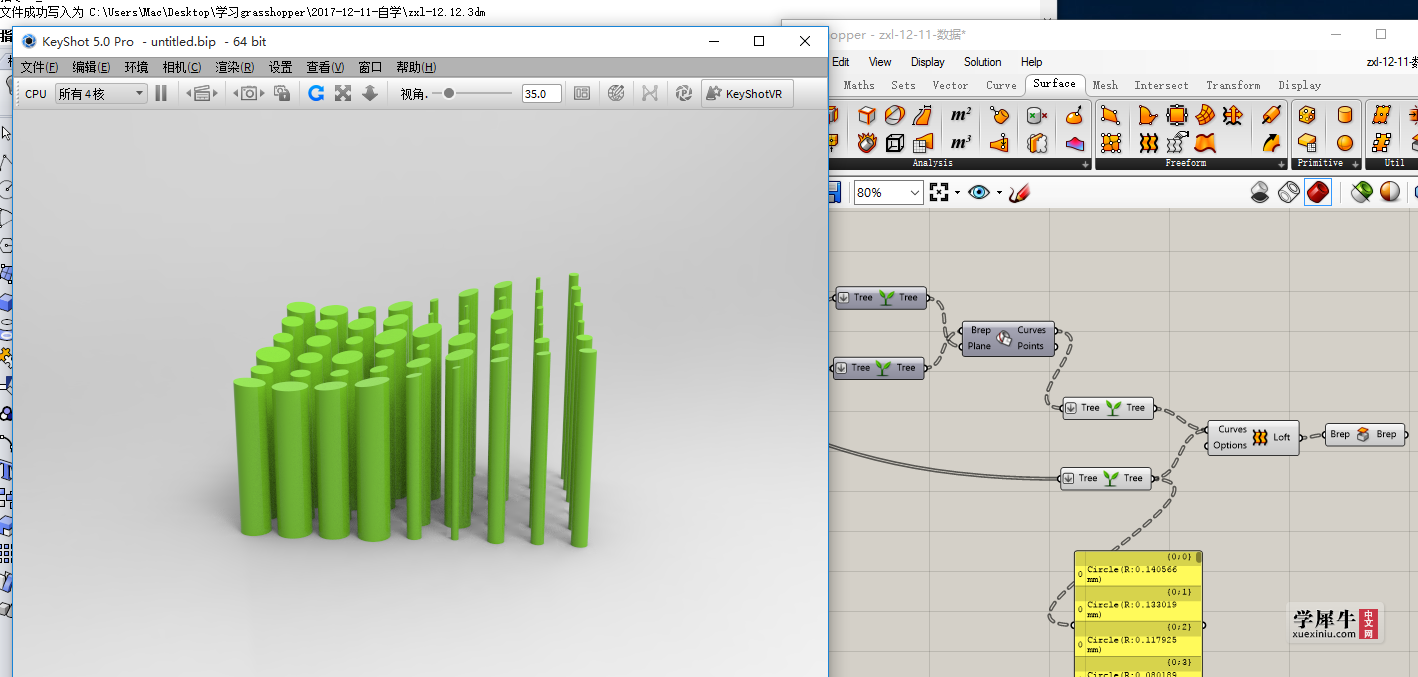Open the 环境 menu in KeyShot
This screenshot has width=1418, height=677.
click(136, 67)
